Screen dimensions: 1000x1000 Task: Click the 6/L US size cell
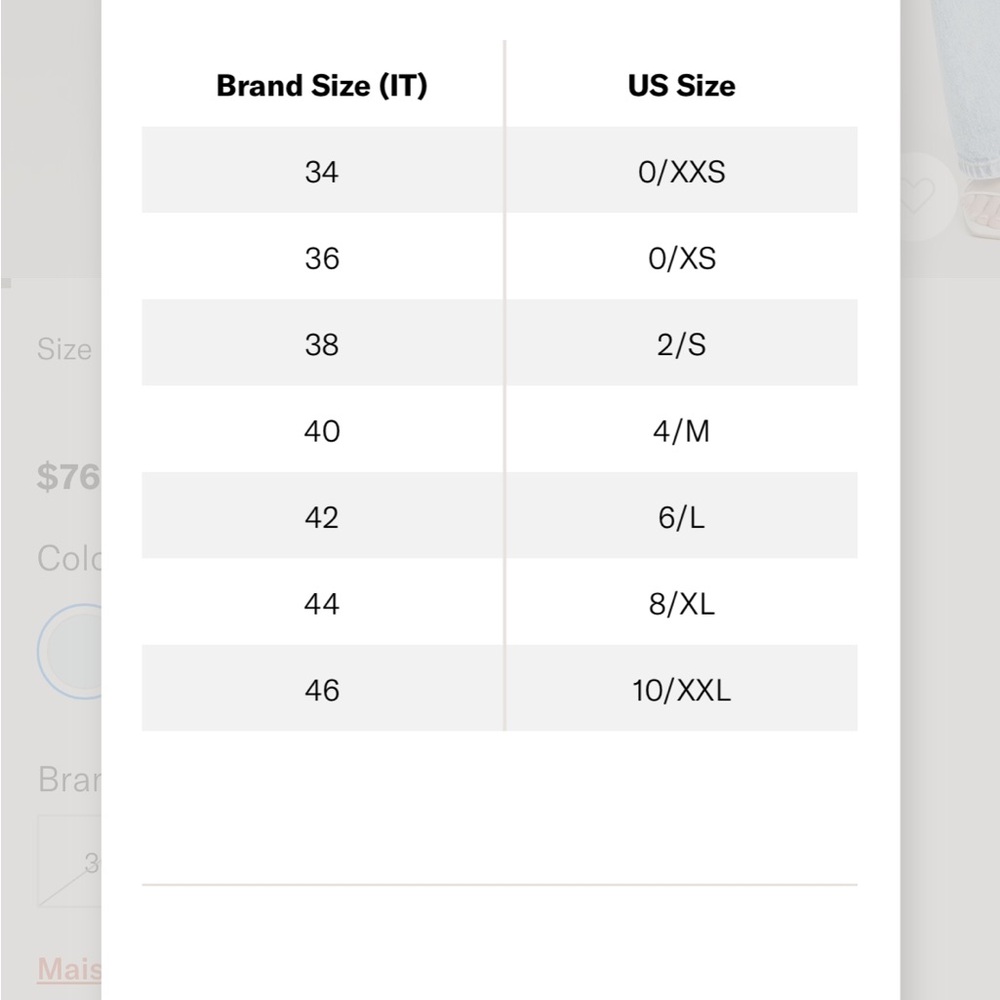[681, 517]
